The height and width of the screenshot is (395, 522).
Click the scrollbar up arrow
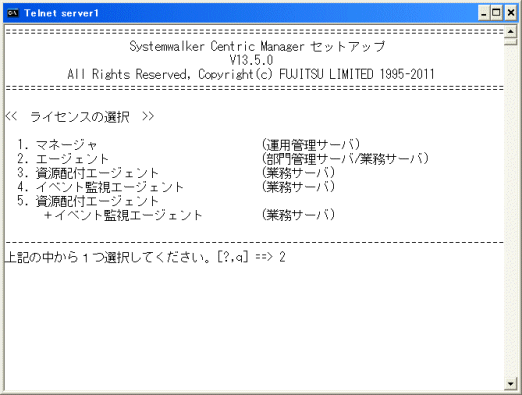510,32
